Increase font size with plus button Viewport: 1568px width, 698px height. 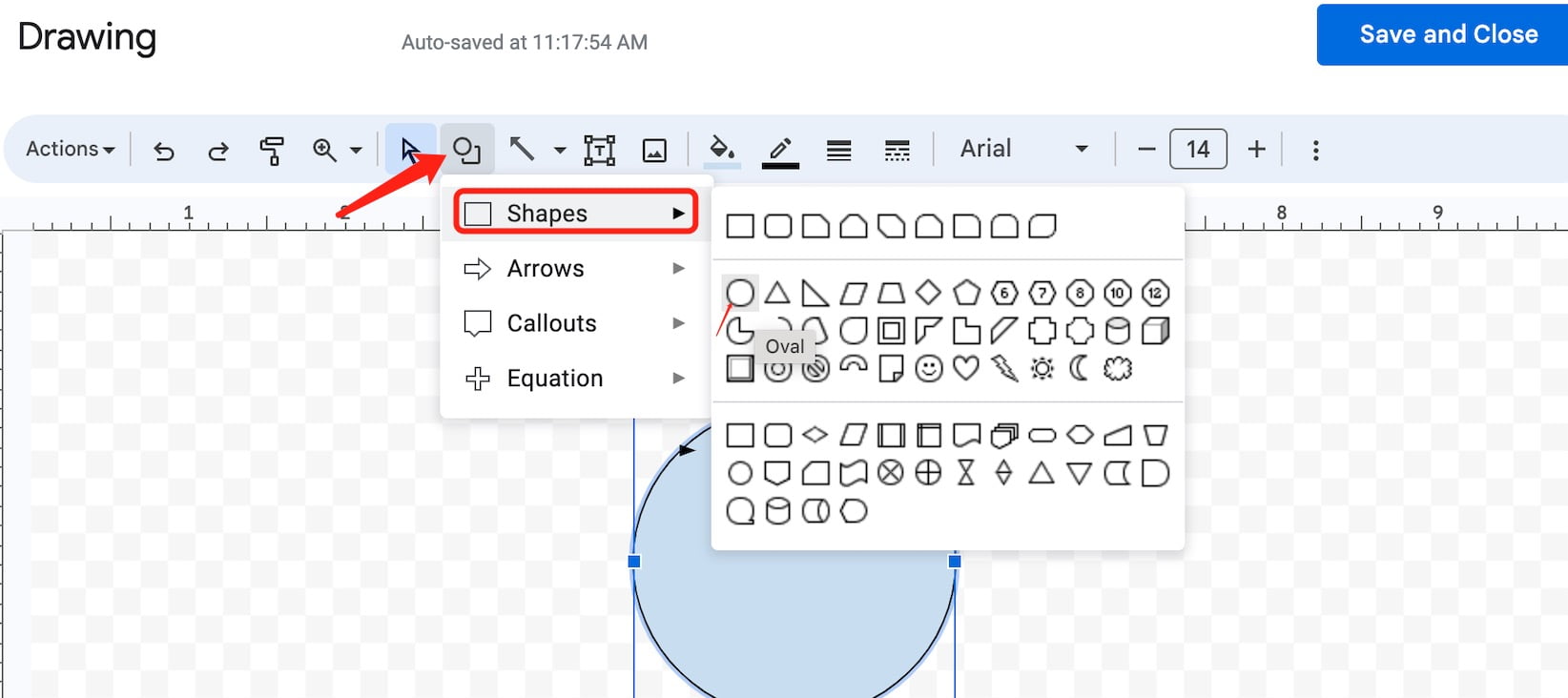click(1257, 150)
